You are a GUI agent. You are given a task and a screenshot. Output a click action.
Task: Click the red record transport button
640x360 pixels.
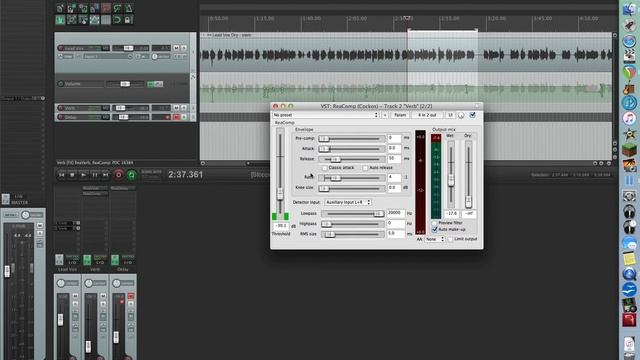tap(119, 175)
